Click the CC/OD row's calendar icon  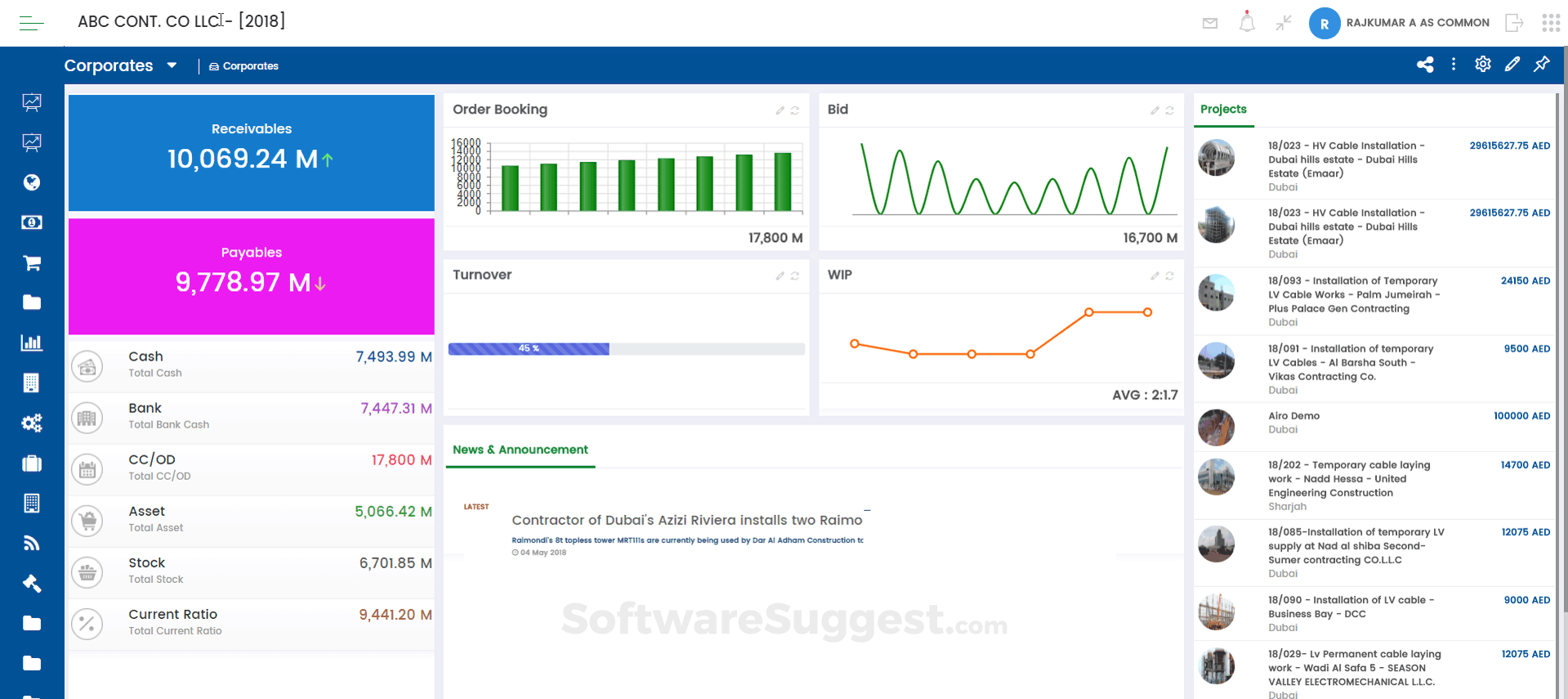87,470
